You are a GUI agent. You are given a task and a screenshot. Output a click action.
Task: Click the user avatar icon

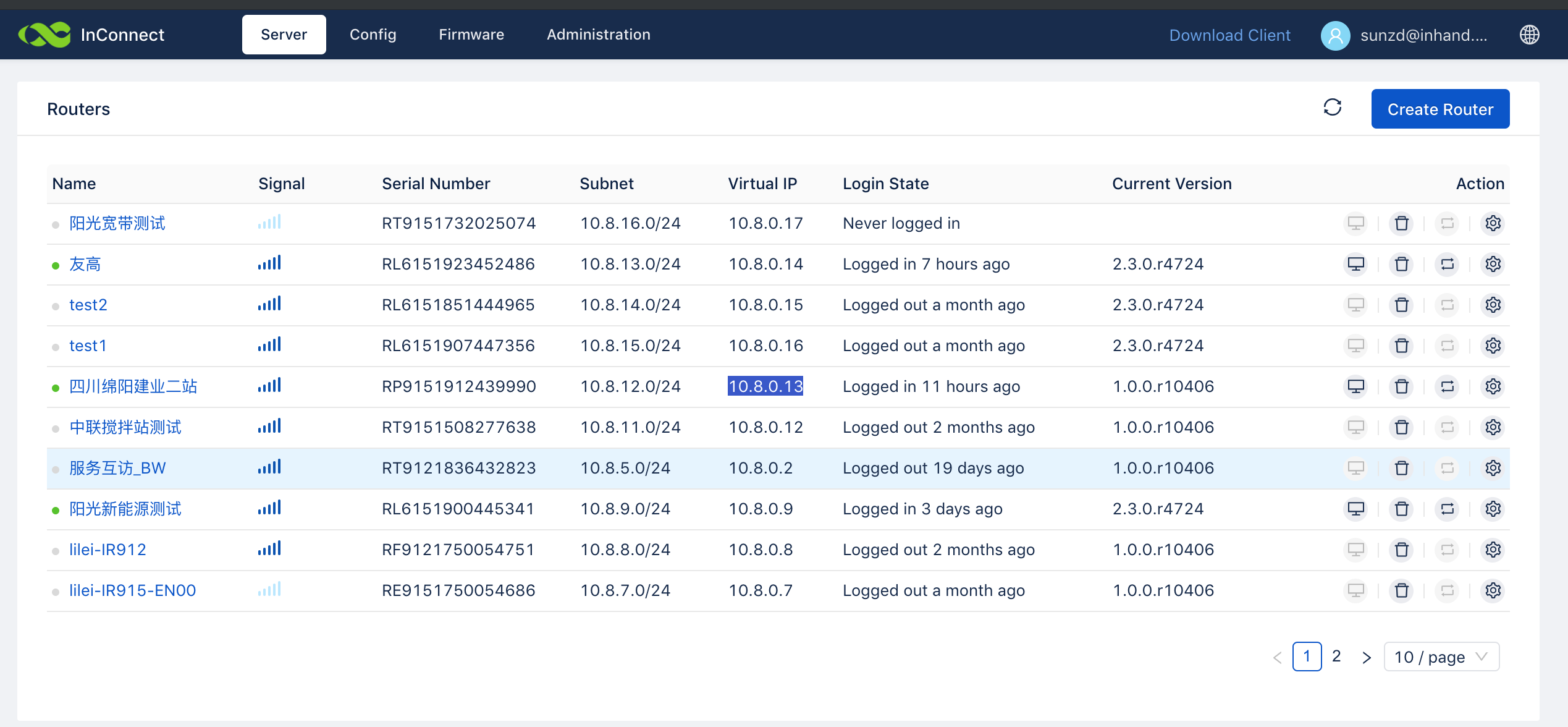[1335, 35]
